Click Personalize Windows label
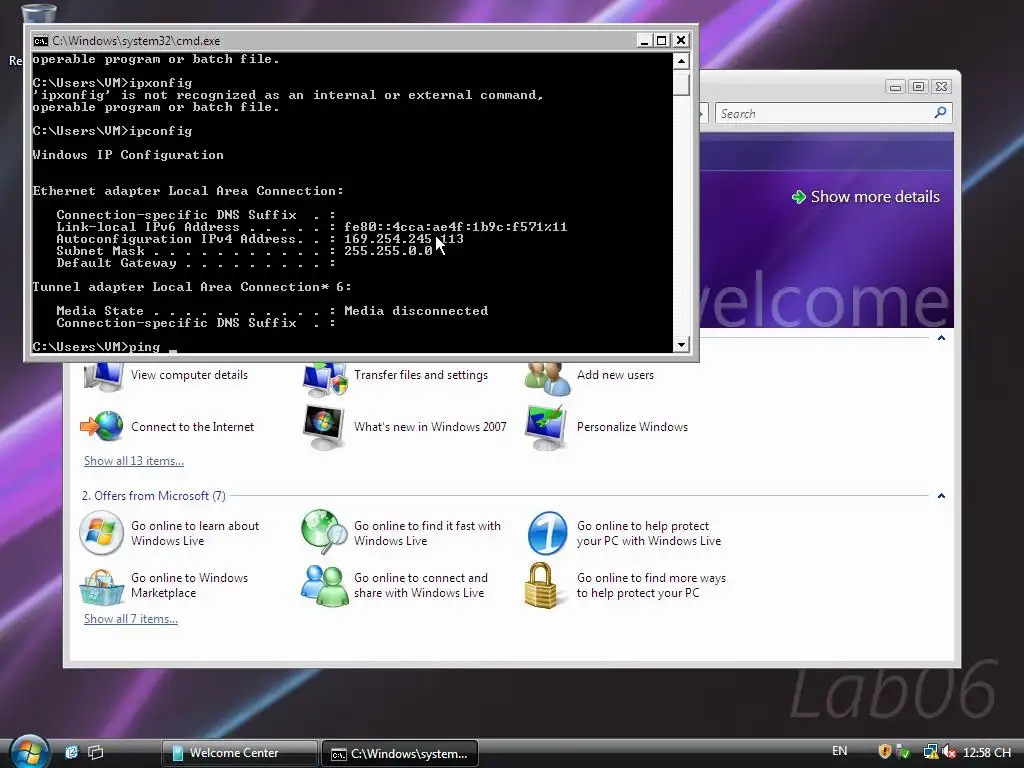This screenshot has width=1024, height=768. (632, 427)
